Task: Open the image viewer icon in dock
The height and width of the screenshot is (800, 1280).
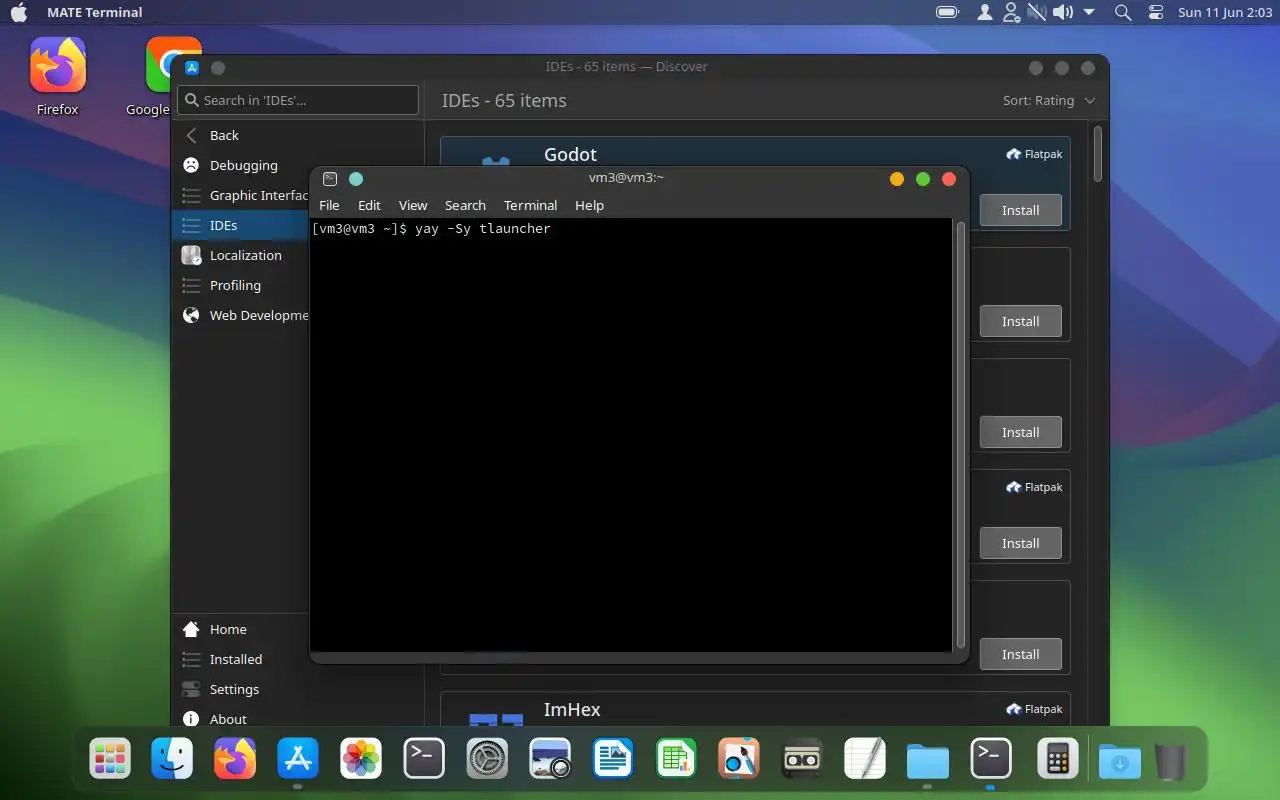Action: tap(550, 759)
